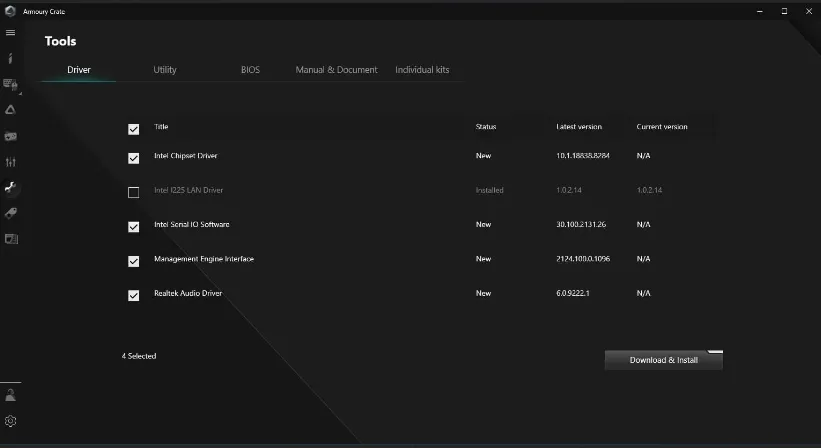Open the News icon in sidebar
This screenshot has width=821, height=448.
click(10, 239)
